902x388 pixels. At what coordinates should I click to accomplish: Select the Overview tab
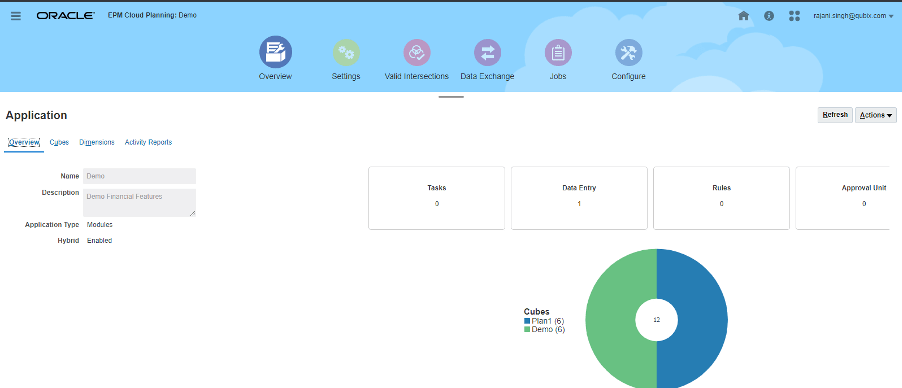point(24,142)
